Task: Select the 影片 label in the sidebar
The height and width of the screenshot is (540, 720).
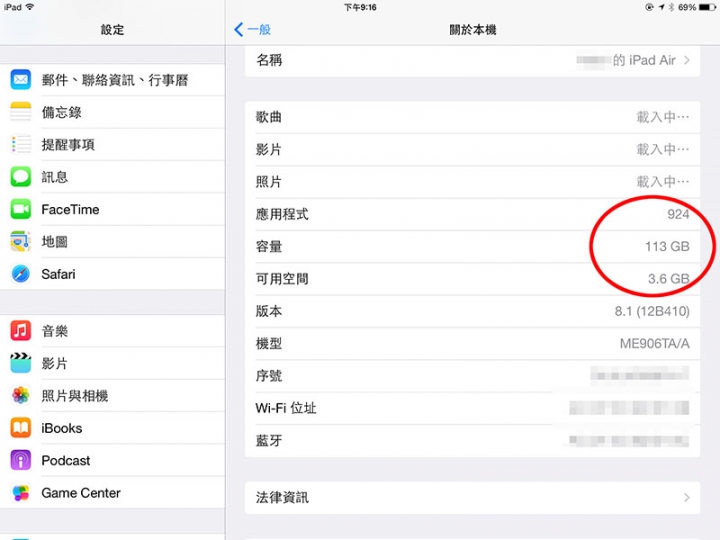Action: click(x=55, y=363)
